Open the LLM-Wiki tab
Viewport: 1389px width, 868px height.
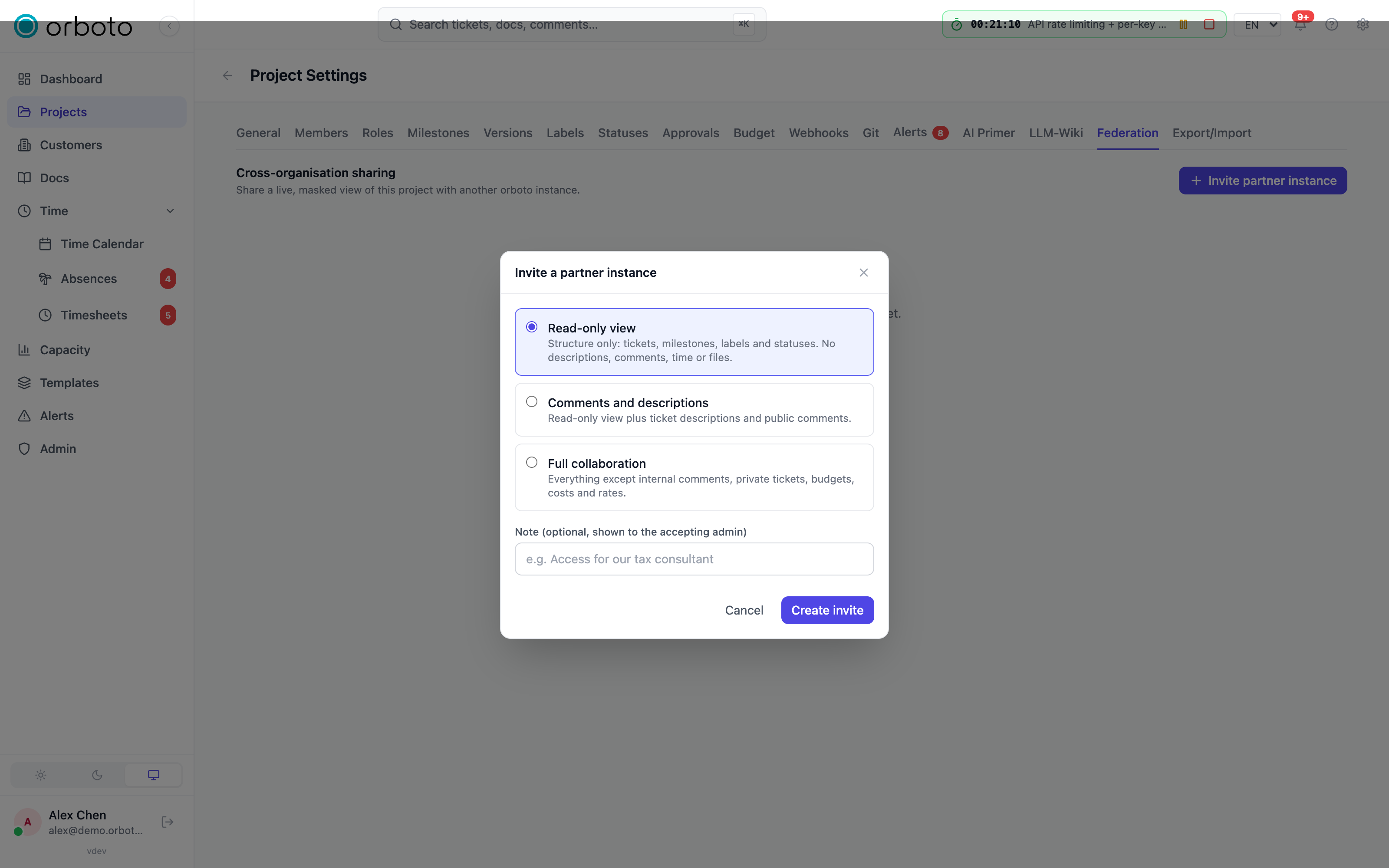(x=1056, y=133)
